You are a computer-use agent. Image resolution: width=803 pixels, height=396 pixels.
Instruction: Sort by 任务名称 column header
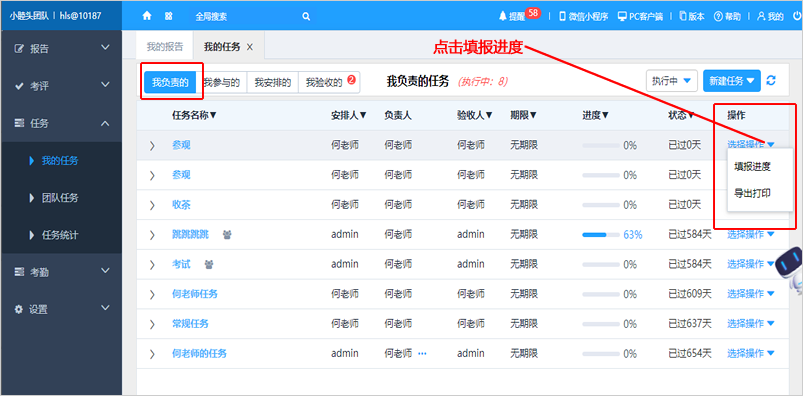(x=195, y=115)
